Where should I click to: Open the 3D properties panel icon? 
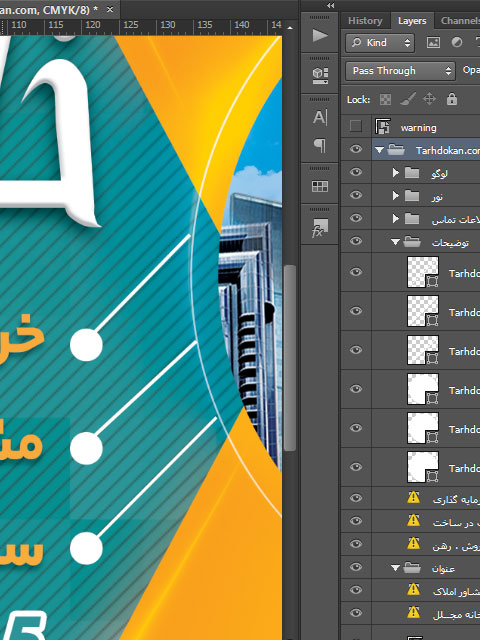[x=320, y=76]
